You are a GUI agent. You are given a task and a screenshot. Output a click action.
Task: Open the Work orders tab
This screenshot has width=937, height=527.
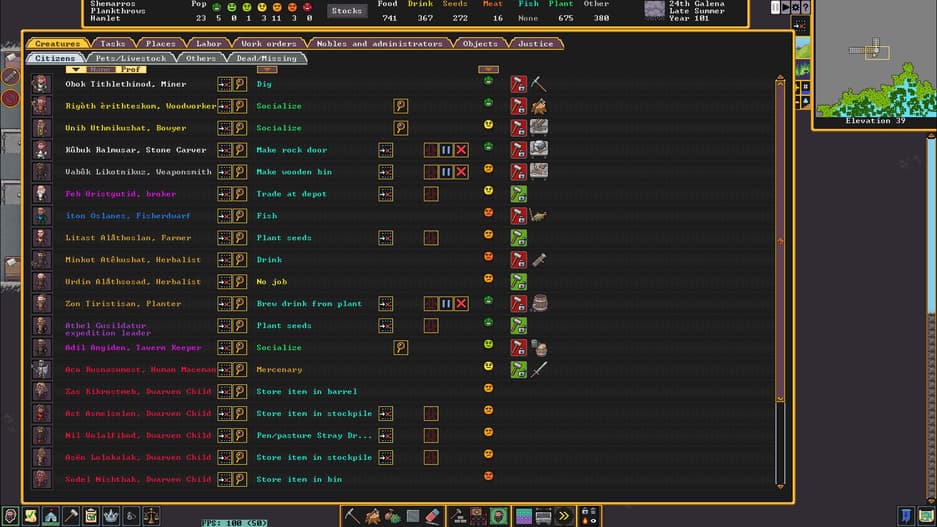pyautogui.click(x=268, y=44)
